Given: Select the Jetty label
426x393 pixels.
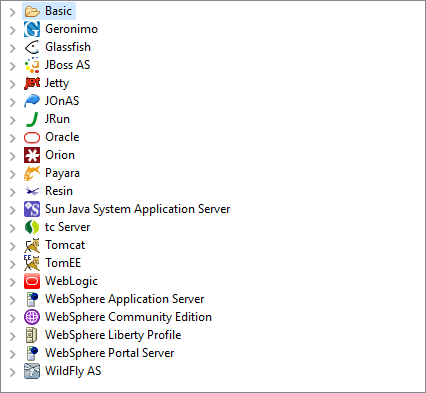Looking at the screenshot, I should click(57, 83).
